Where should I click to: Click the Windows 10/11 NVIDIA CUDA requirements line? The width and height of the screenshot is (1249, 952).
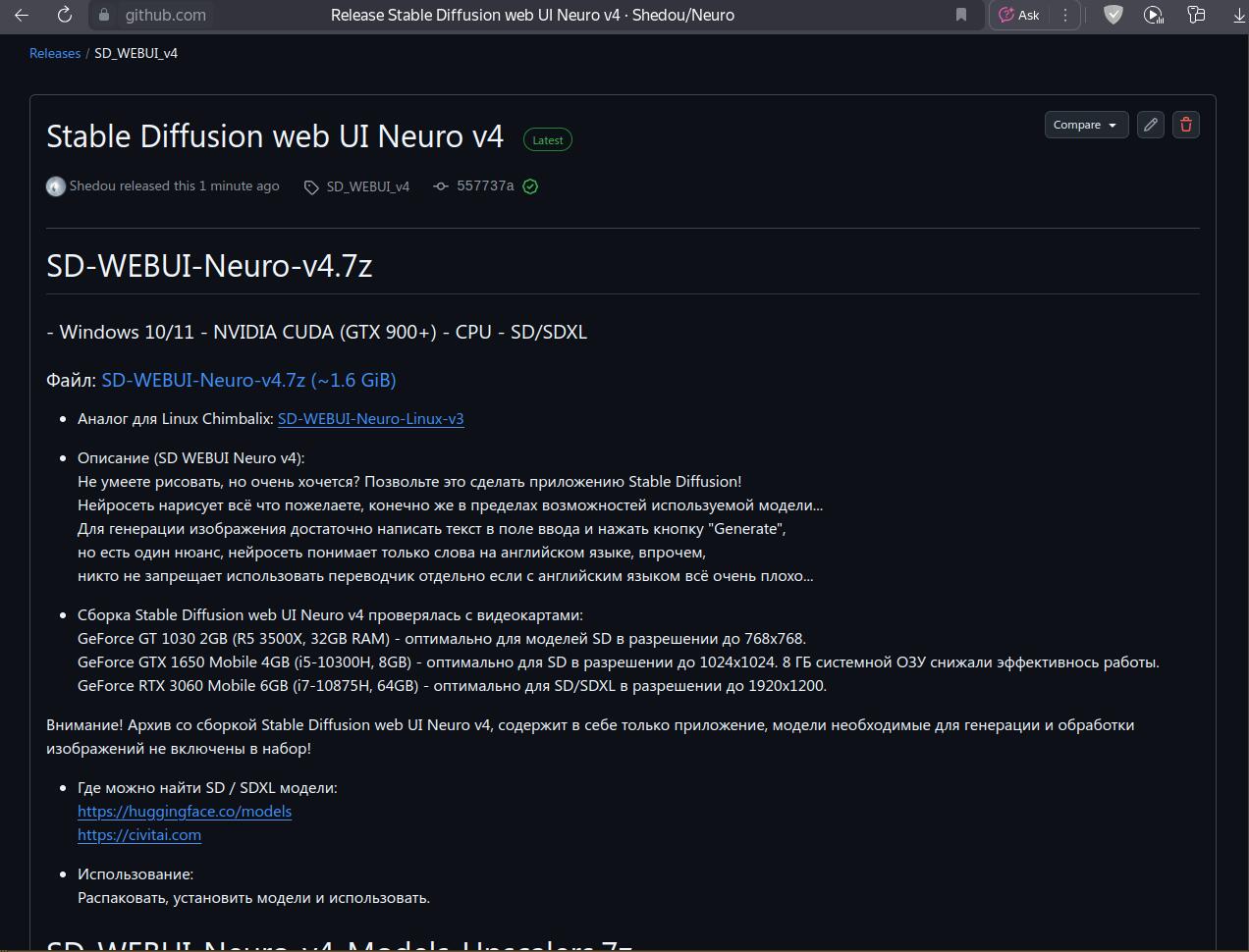(316, 332)
